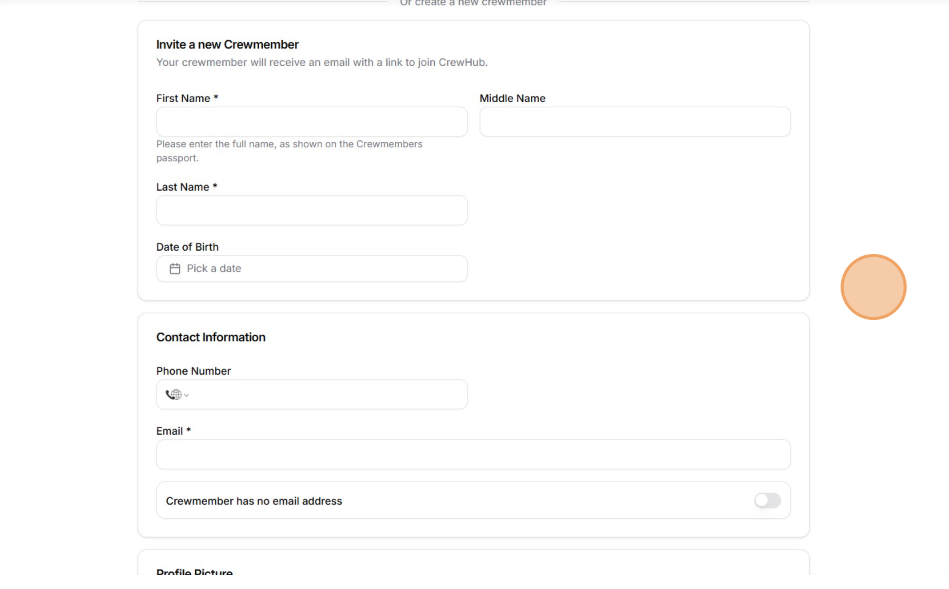Image resolution: width=949 pixels, height=589 pixels.
Task: Toggle 'Crewmember has no email address' switch
Action: click(767, 501)
